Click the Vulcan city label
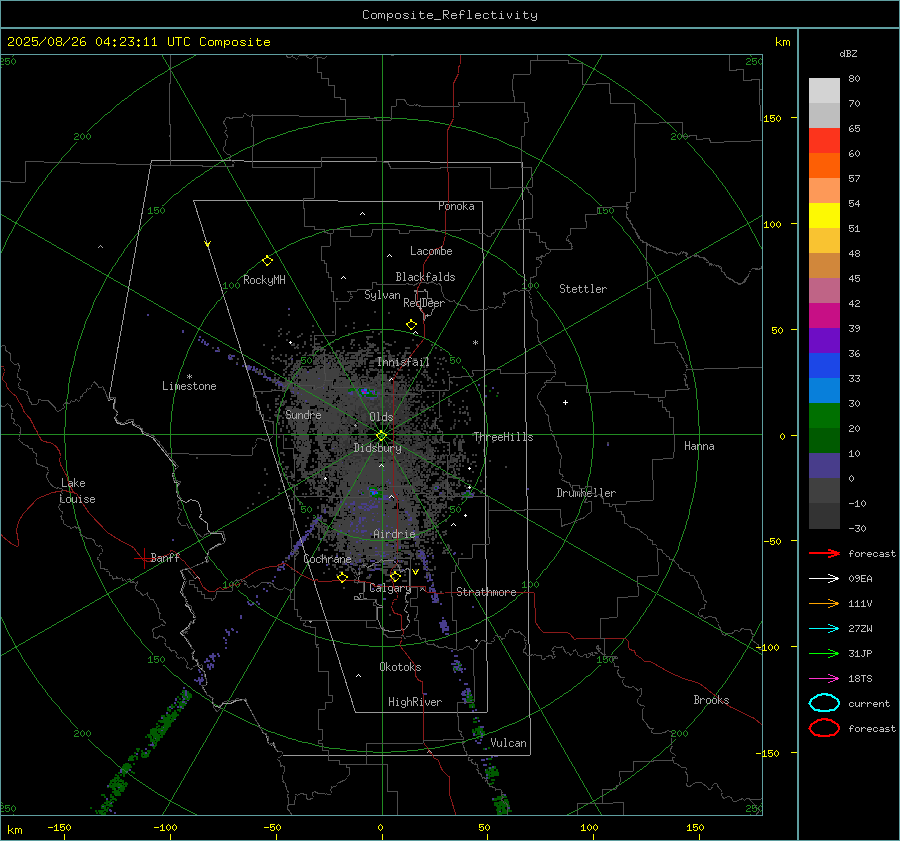900x841 pixels. pos(509,743)
